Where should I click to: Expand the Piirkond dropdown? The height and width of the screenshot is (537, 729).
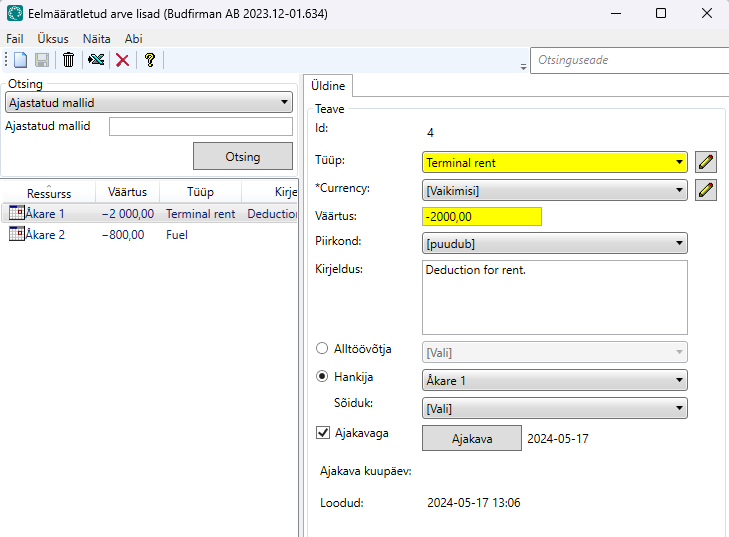tap(555, 243)
